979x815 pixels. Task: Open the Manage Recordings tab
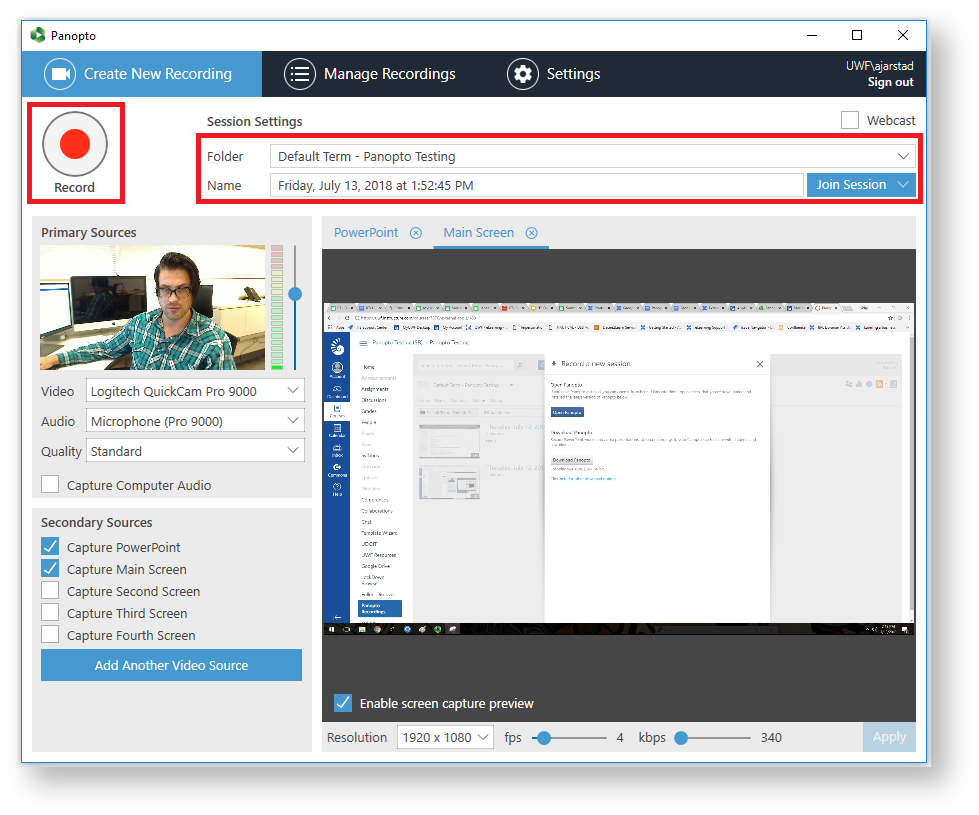coord(370,74)
